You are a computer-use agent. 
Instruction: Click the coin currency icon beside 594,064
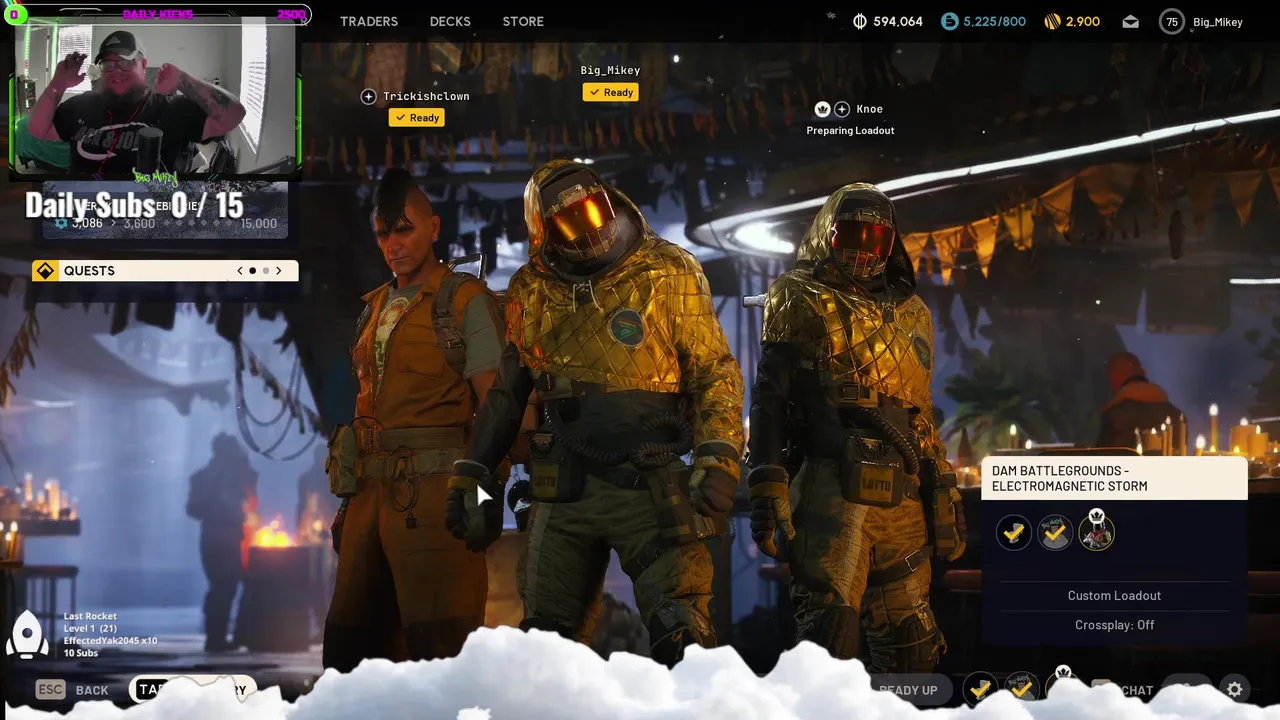pos(860,21)
